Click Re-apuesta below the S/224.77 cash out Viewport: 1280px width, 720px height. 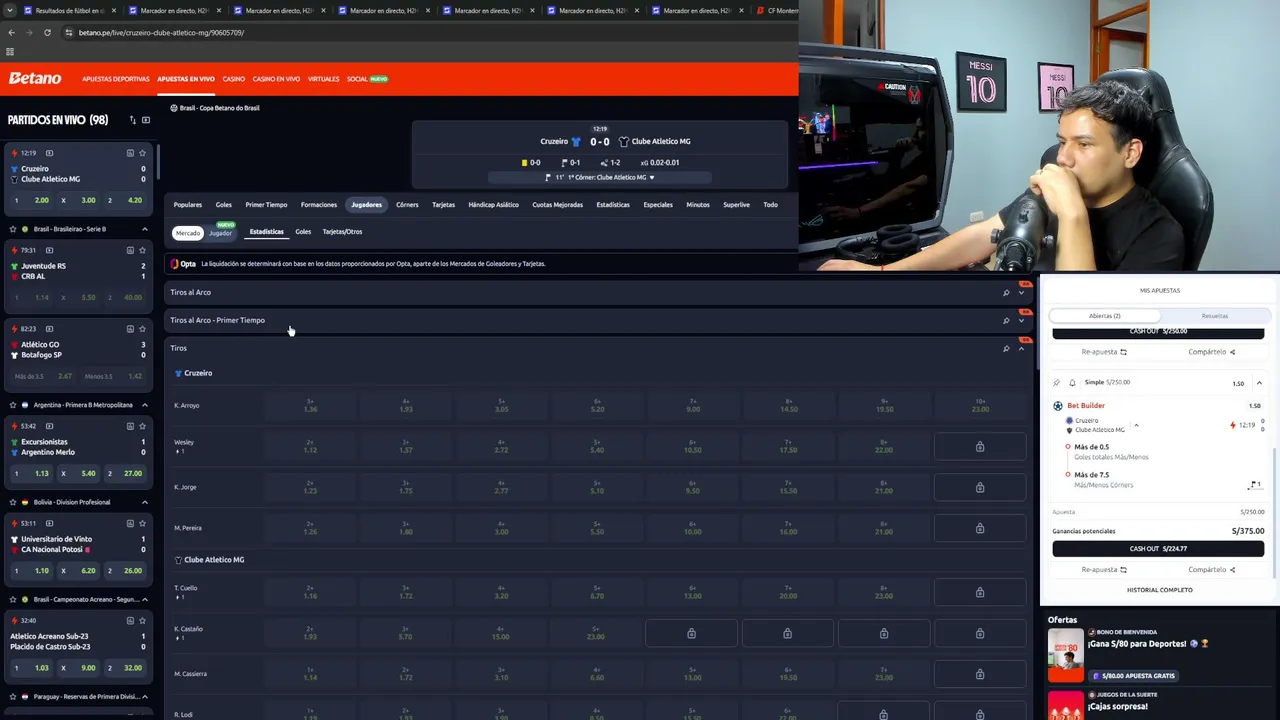pyautogui.click(x=1104, y=570)
